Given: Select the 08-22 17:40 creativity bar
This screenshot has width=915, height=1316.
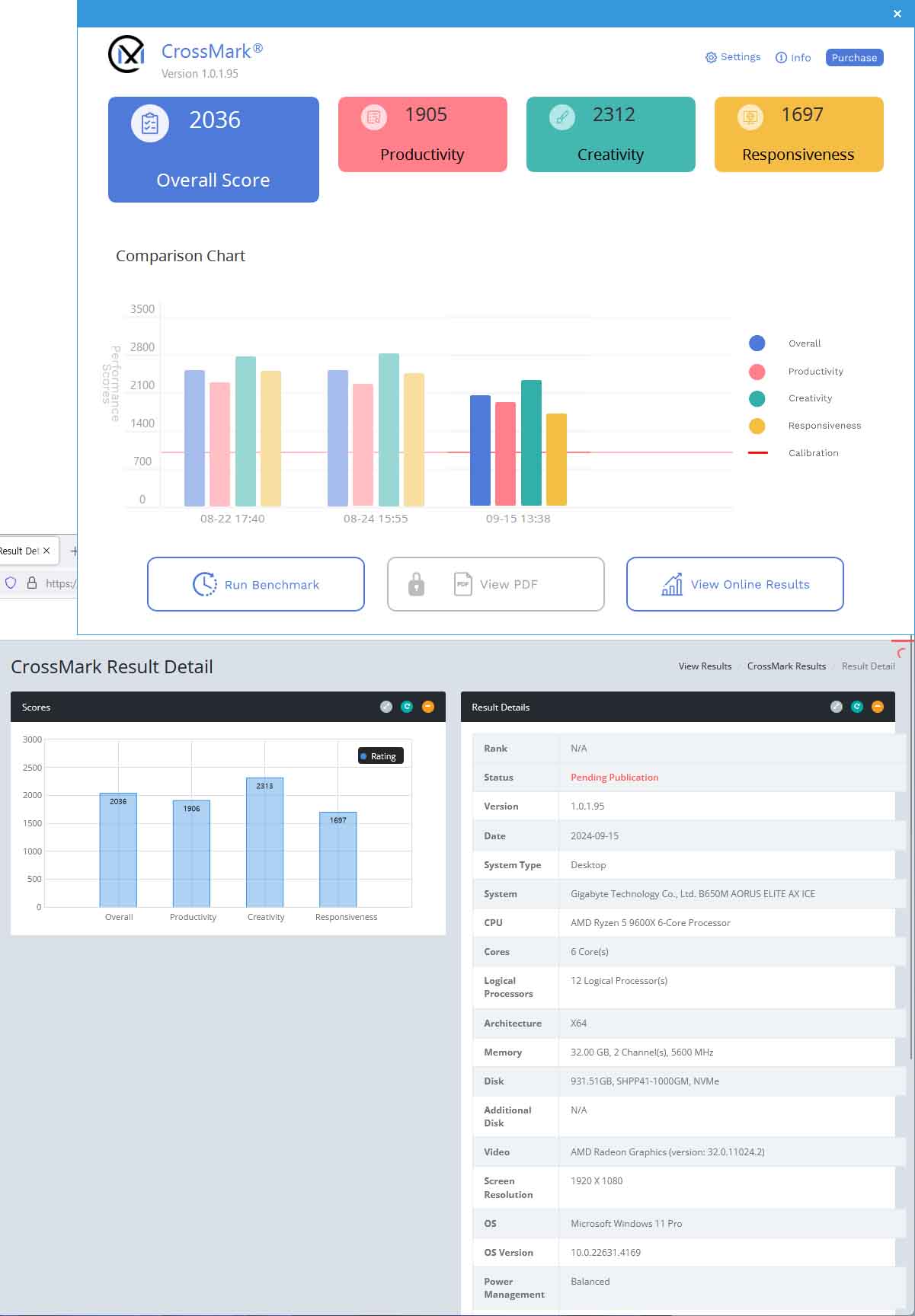Looking at the screenshot, I should [245, 431].
